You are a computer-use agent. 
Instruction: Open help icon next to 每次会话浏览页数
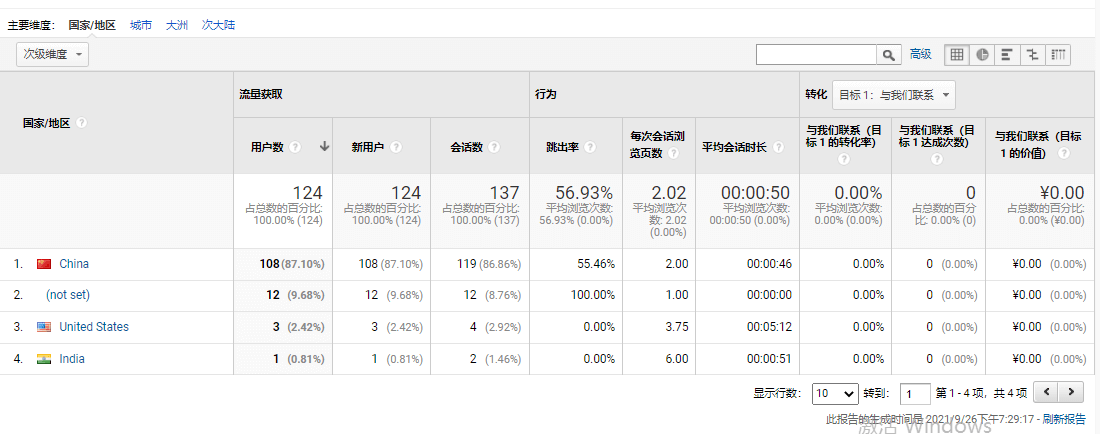coord(673,154)
